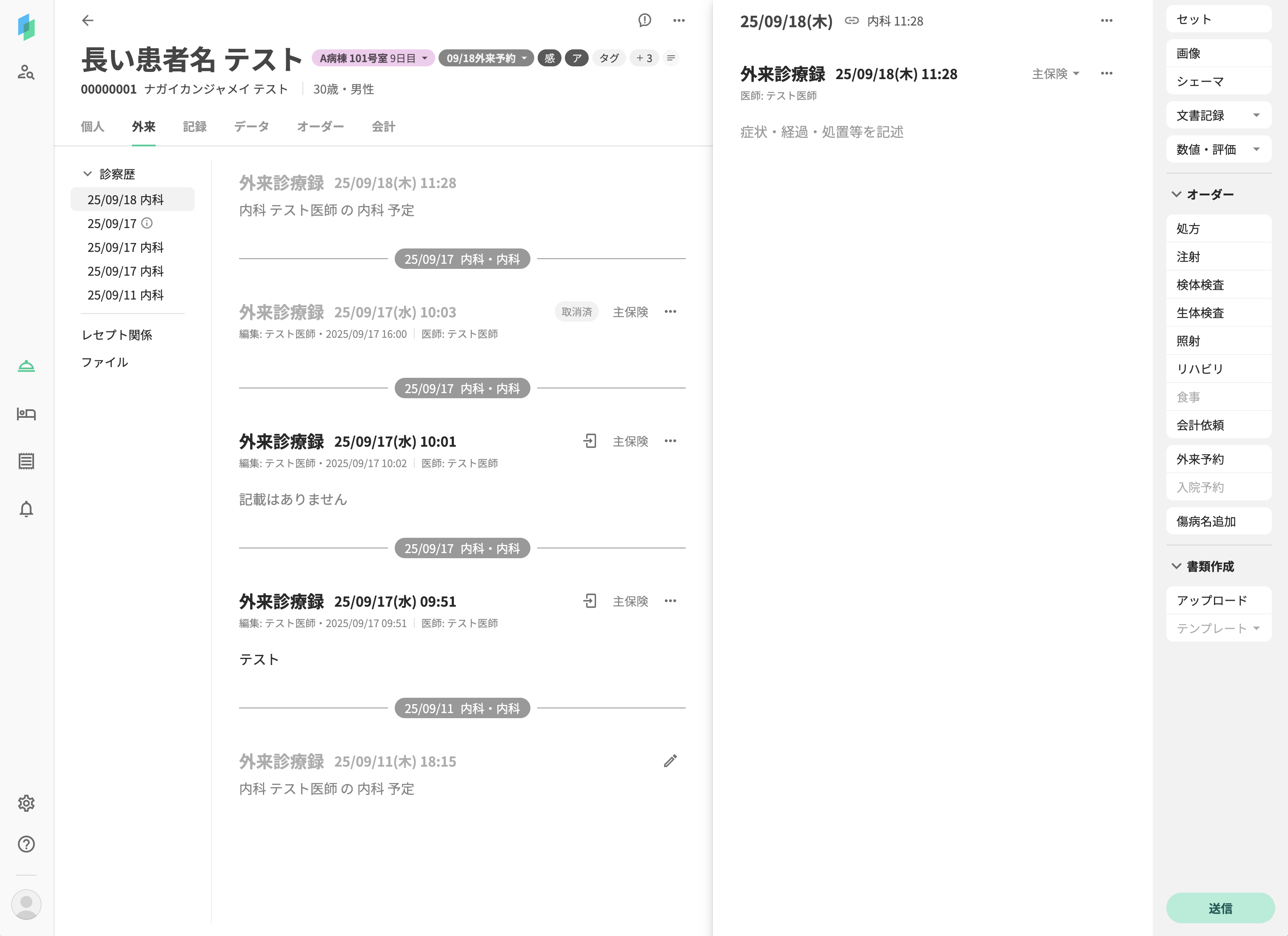Open the settings gear icon
The image size is (1288, 936).
tap(26, 803)
